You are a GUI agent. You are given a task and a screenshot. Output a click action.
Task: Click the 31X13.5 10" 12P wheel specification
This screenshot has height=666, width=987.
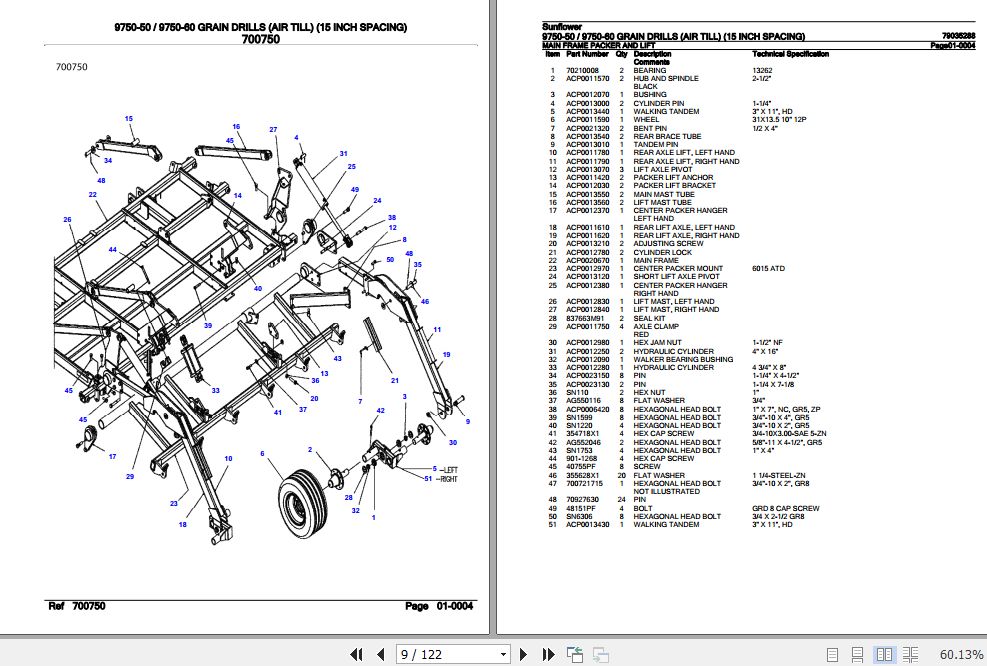pos(779,120)
